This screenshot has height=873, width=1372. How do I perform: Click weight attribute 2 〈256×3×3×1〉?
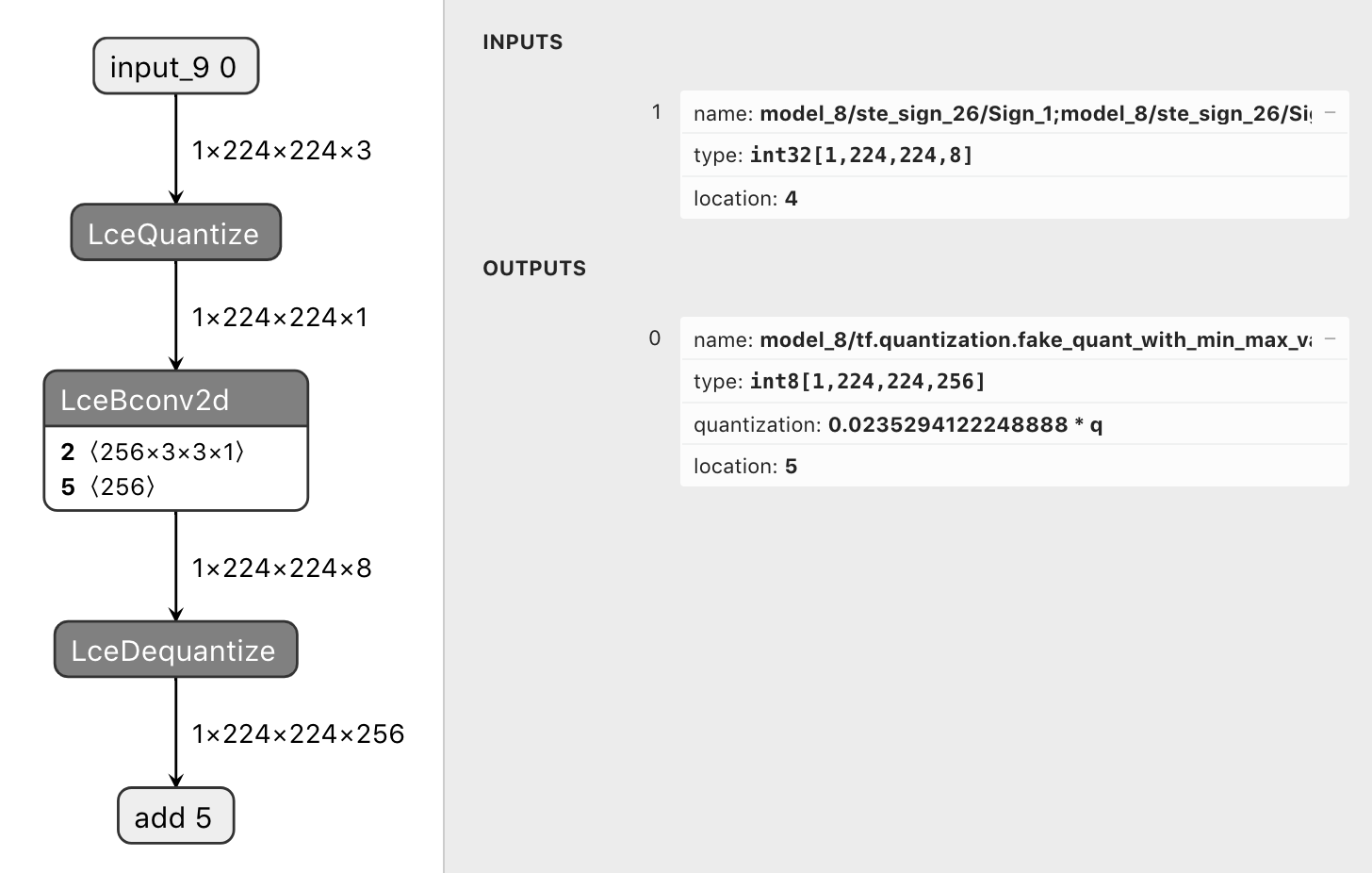153,453
